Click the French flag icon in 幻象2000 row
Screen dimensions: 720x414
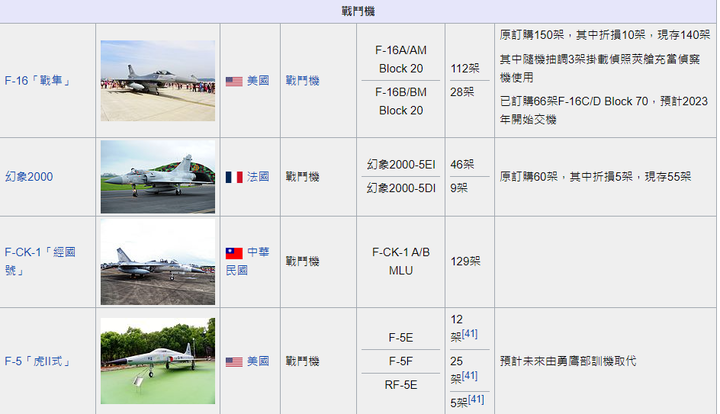234,177
